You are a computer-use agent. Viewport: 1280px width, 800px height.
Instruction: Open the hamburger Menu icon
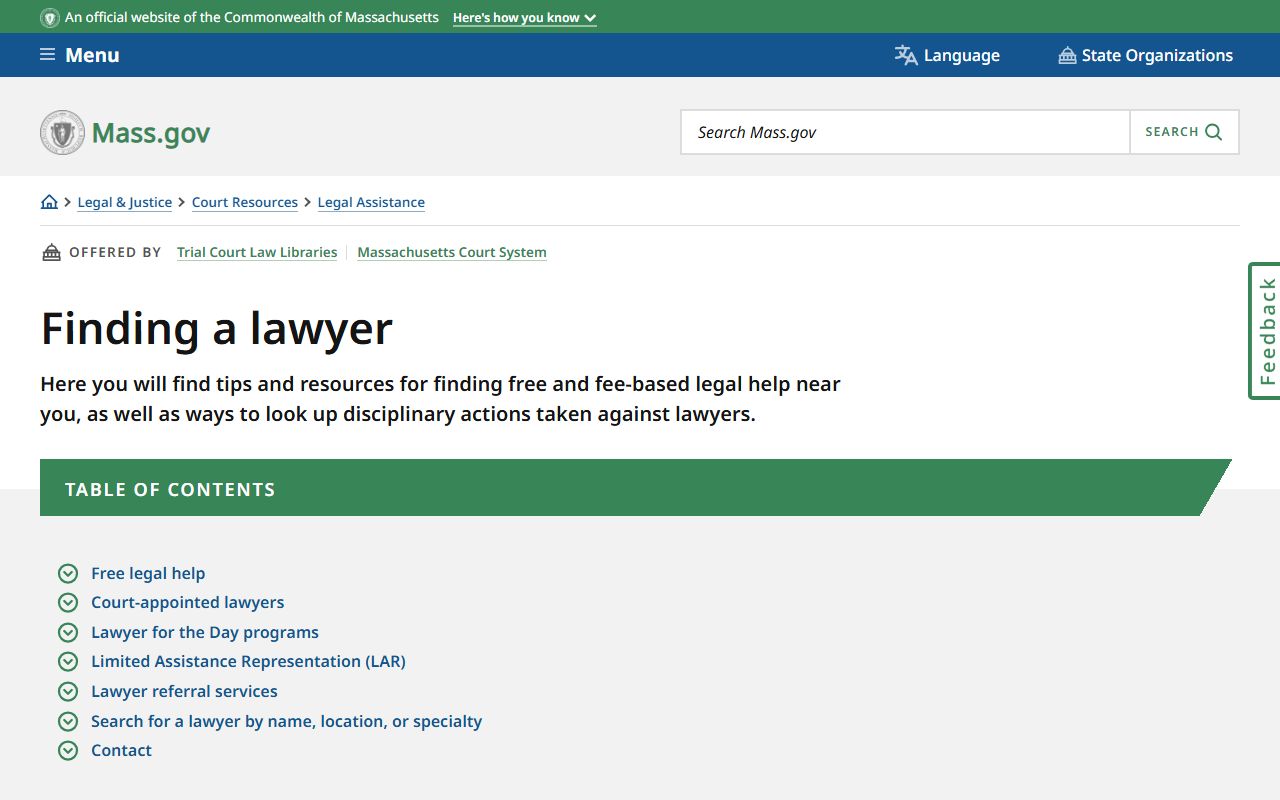pos(47,55)
